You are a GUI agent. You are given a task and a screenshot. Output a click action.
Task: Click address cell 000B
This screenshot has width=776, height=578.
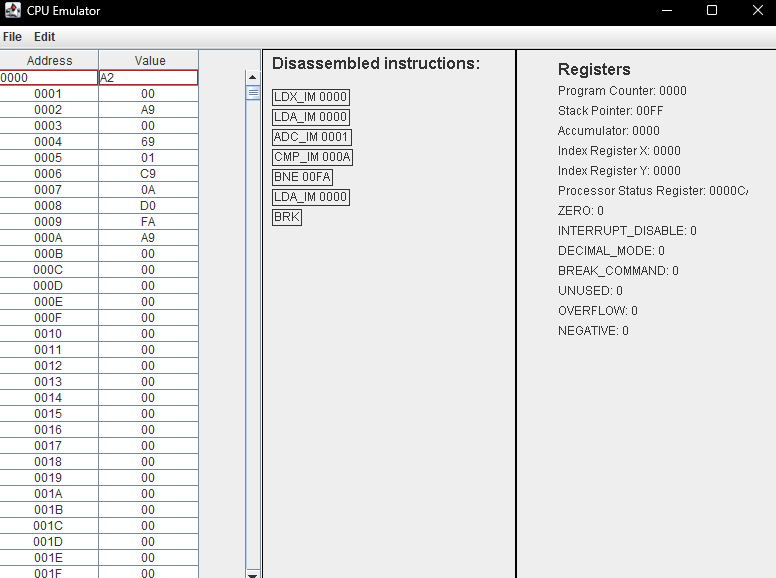point(48,254)
